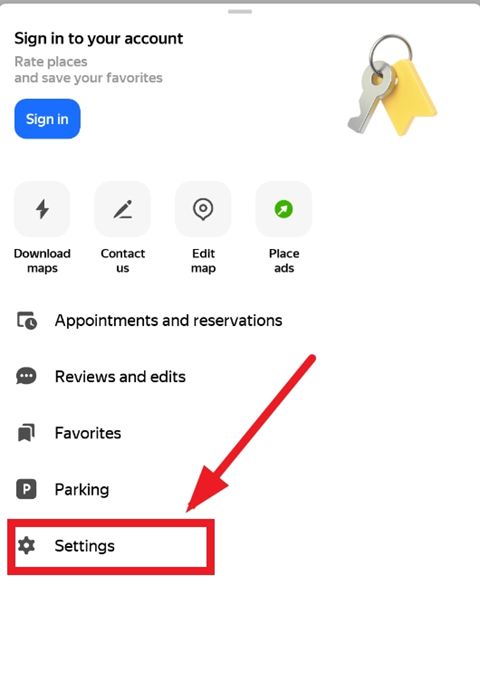Open Appointments and reservations
This screenshot has width=480, height=691.
149,320
